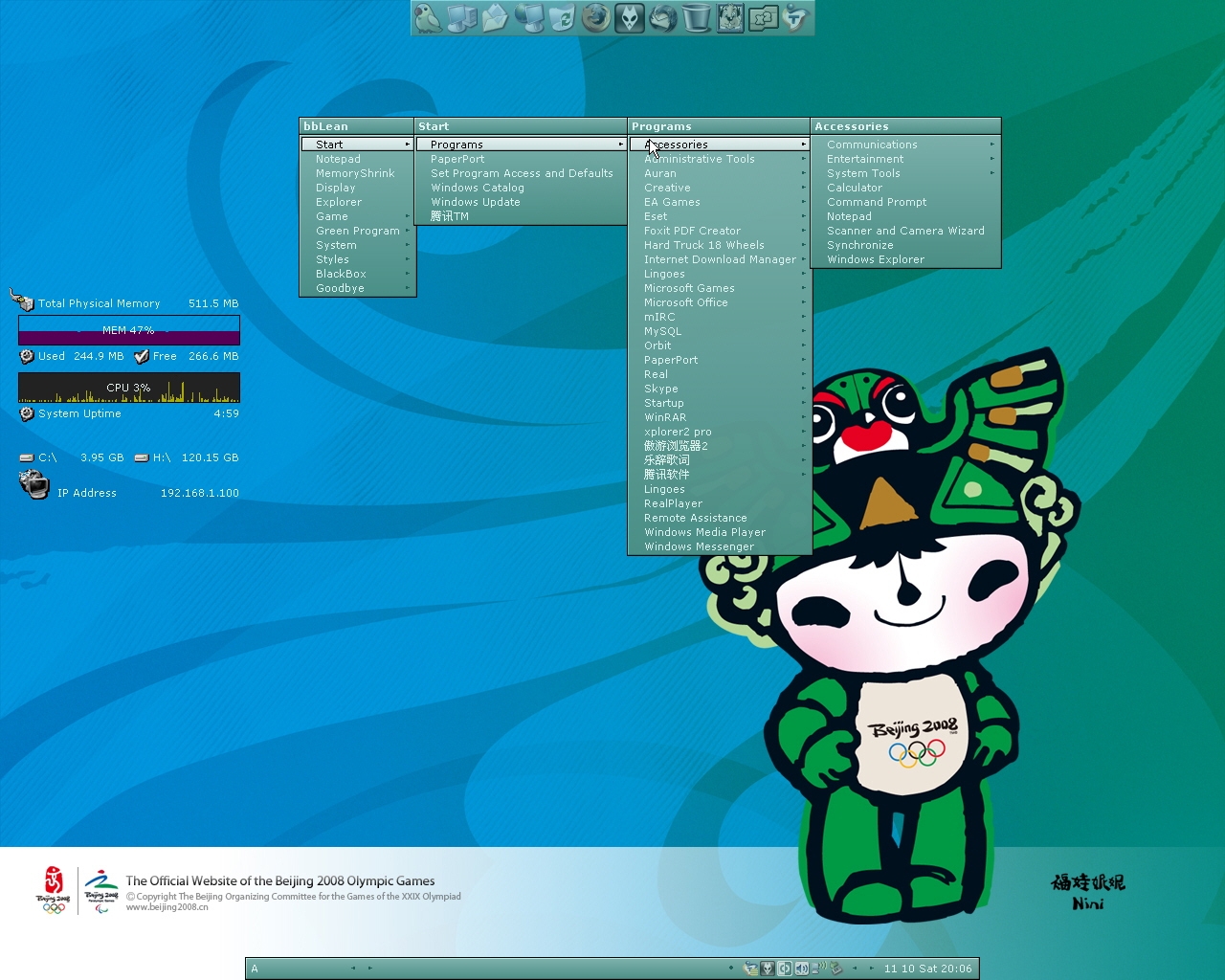The height and width of the screenshot is (980, 1225).
Task: Click the left arrow before the clock
Action: click(855, 969)
